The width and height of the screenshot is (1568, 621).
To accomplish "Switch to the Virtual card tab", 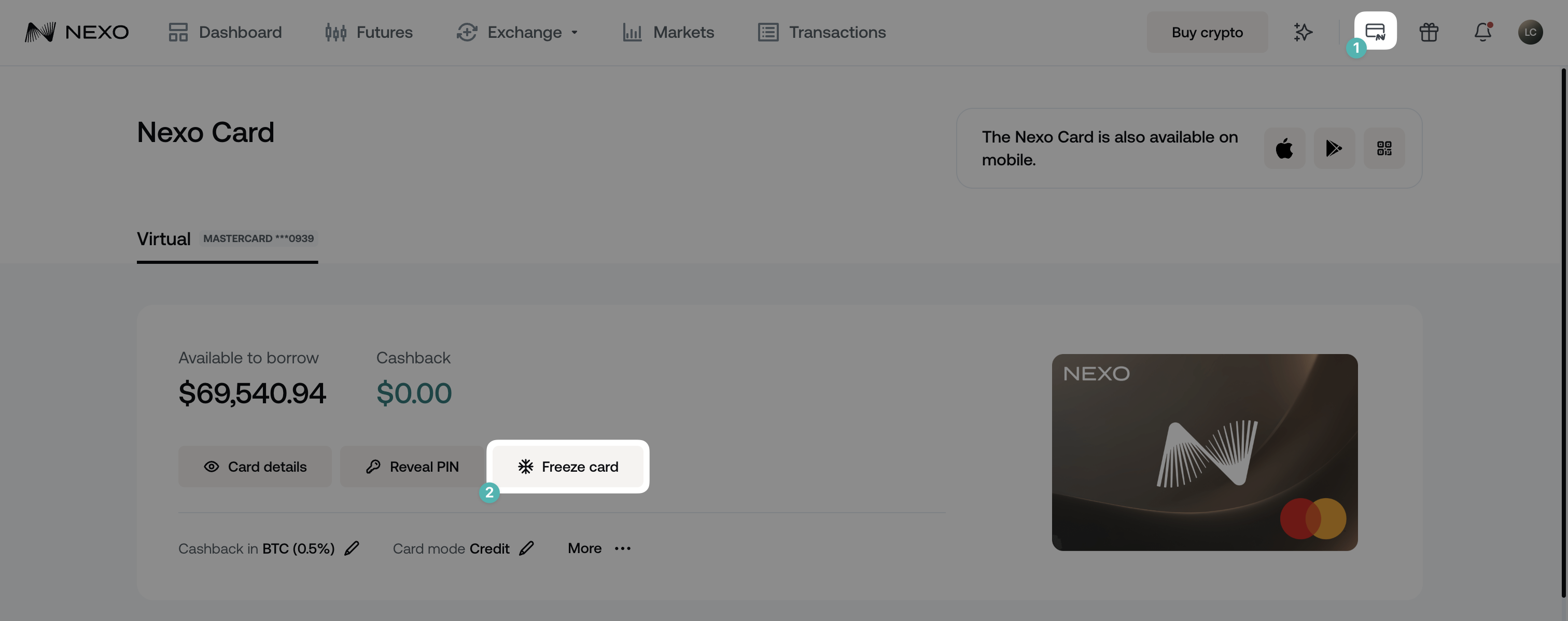I will (163, 238).
